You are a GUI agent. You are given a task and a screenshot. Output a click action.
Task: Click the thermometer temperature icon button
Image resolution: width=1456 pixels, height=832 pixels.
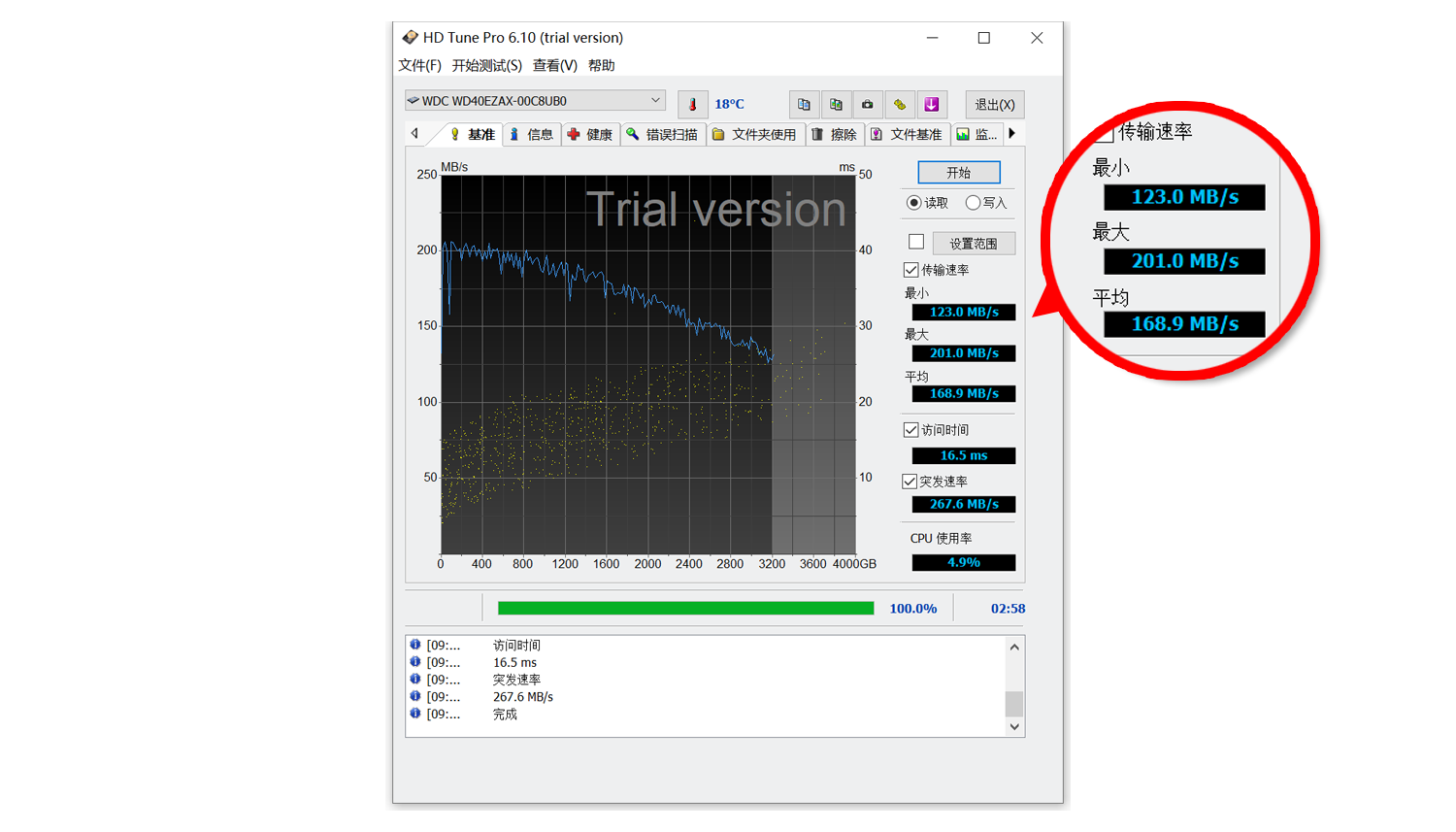692,104
